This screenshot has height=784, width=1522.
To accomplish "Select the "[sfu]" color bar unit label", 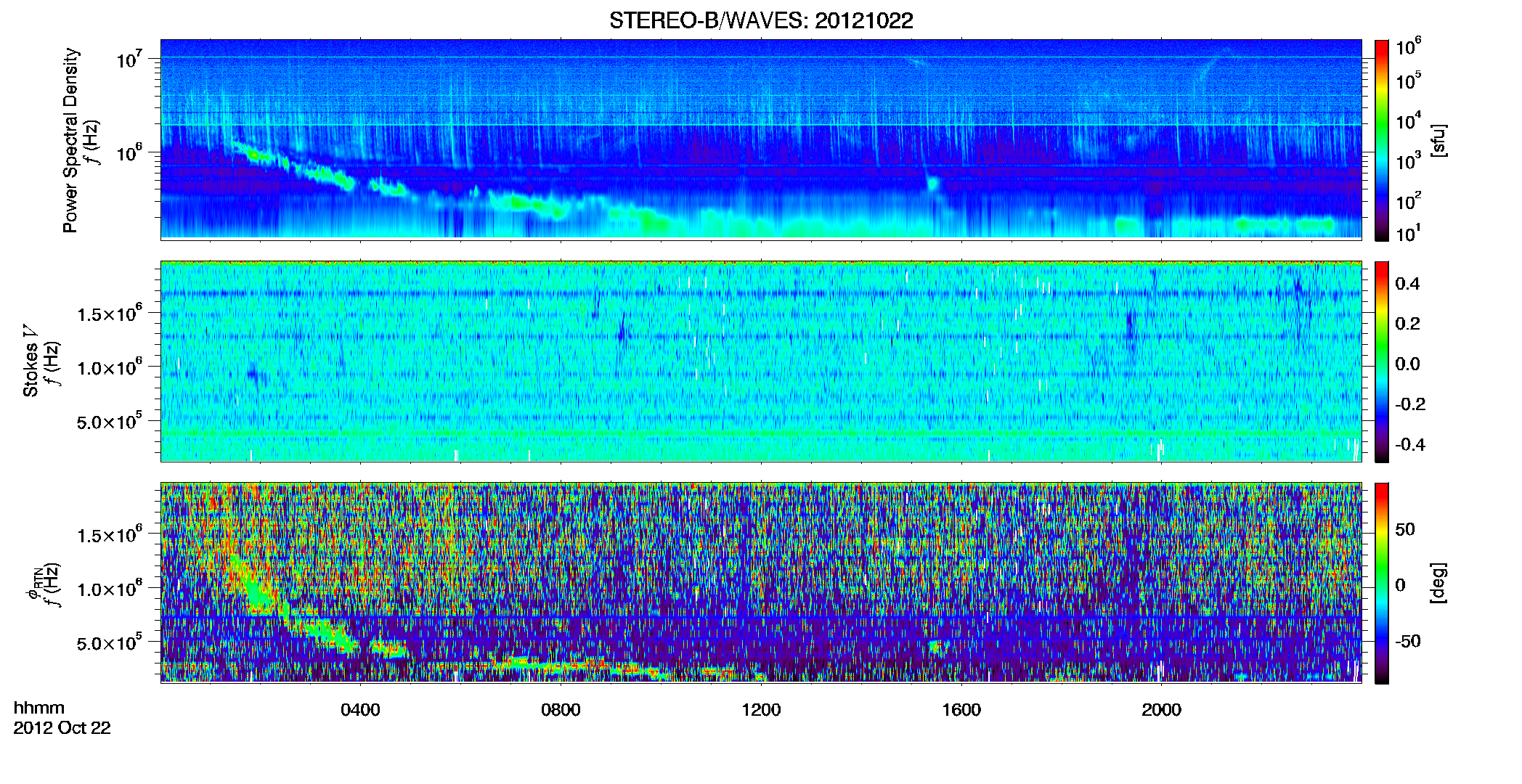I will 1438,140.
